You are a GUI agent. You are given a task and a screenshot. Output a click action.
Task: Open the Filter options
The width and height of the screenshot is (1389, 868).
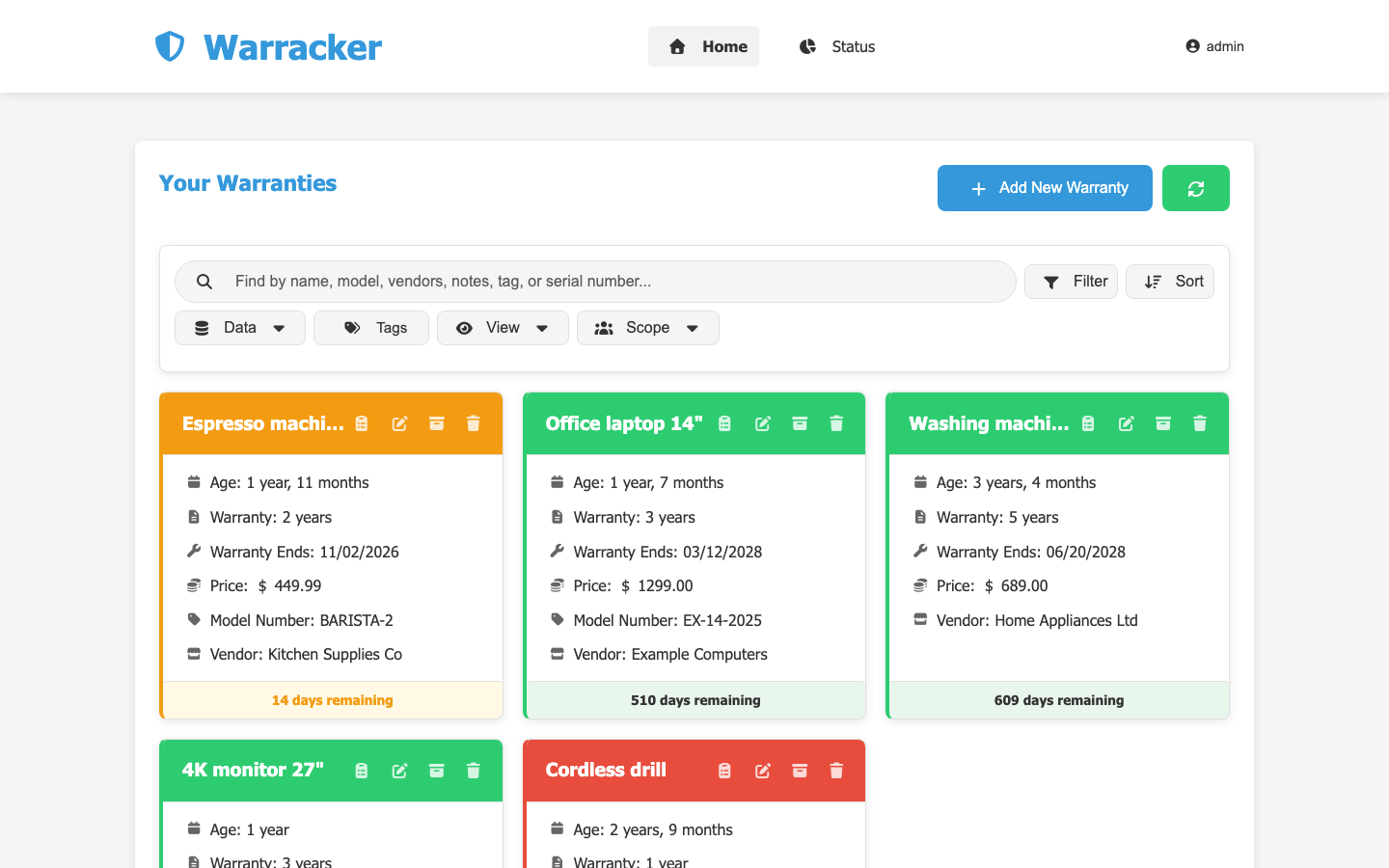click(1071, 282)
